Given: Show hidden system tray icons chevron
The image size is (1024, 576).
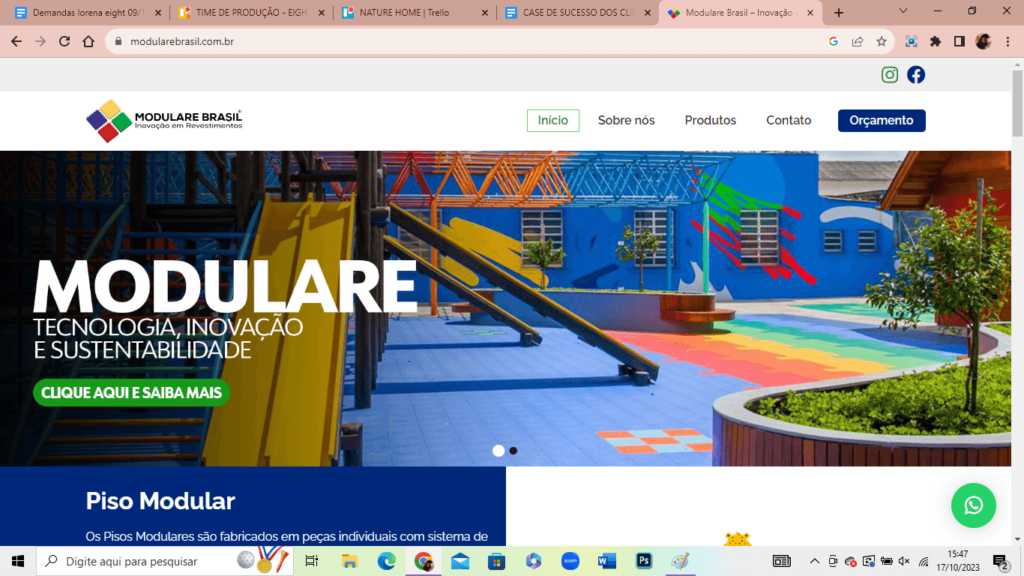Looking at the screenshot, I should click(814, 561).
